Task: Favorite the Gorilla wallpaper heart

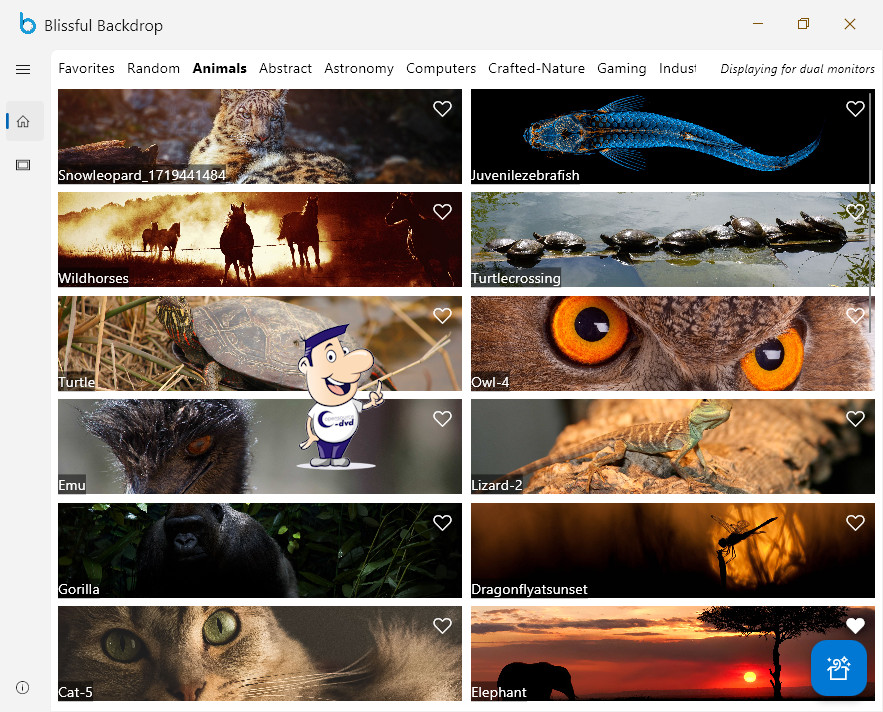Action: 442,522
